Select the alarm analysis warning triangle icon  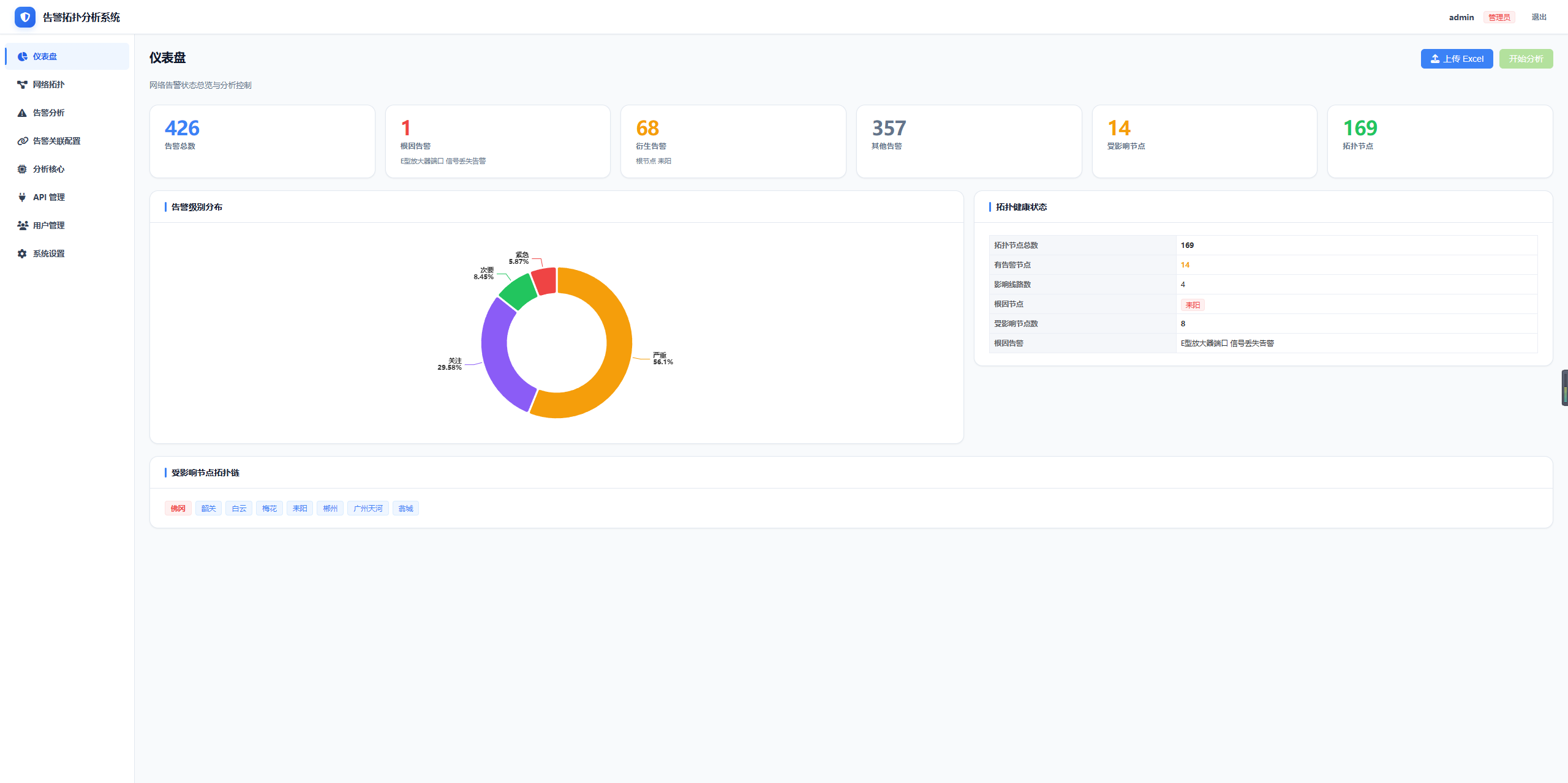click(x=22, y=113)
